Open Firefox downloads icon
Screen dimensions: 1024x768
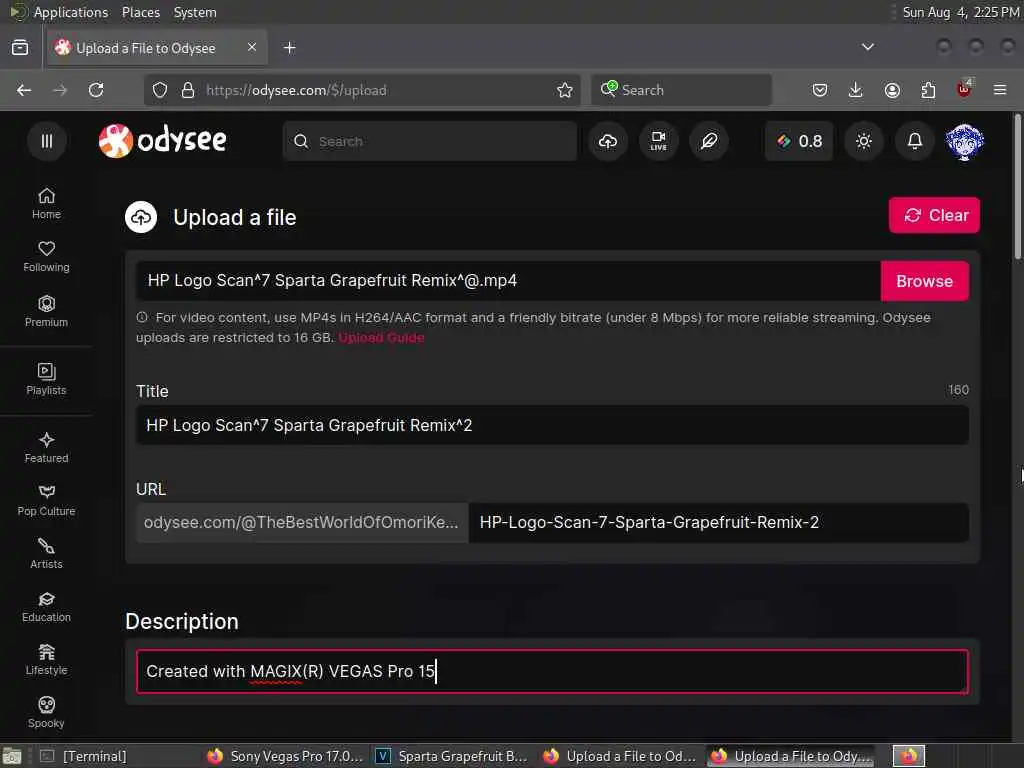pyautogui.click(x=856, y=90)
